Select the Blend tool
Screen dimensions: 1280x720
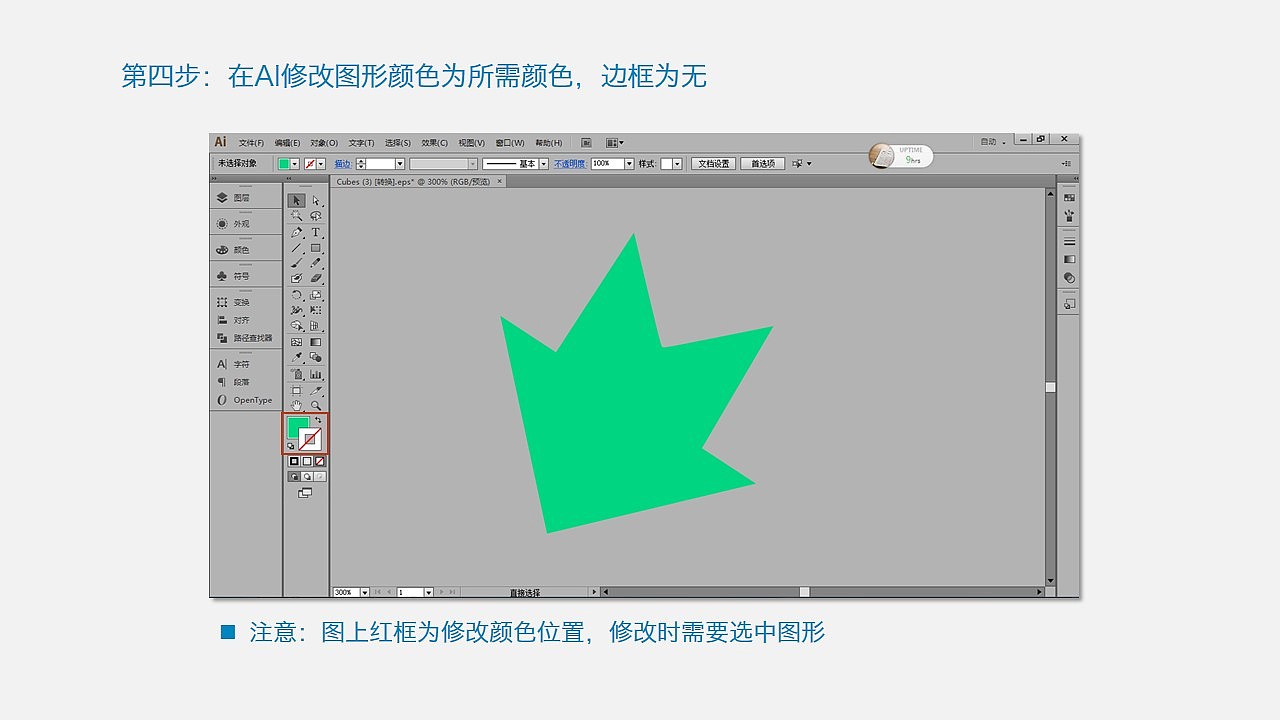(316, 357)
